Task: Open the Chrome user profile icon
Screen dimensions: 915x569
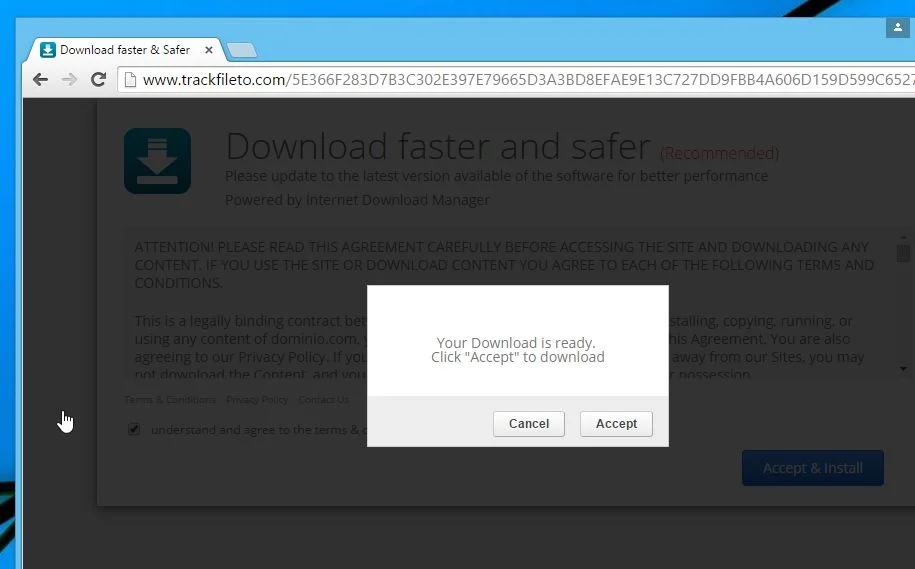Action: [897, 27]
